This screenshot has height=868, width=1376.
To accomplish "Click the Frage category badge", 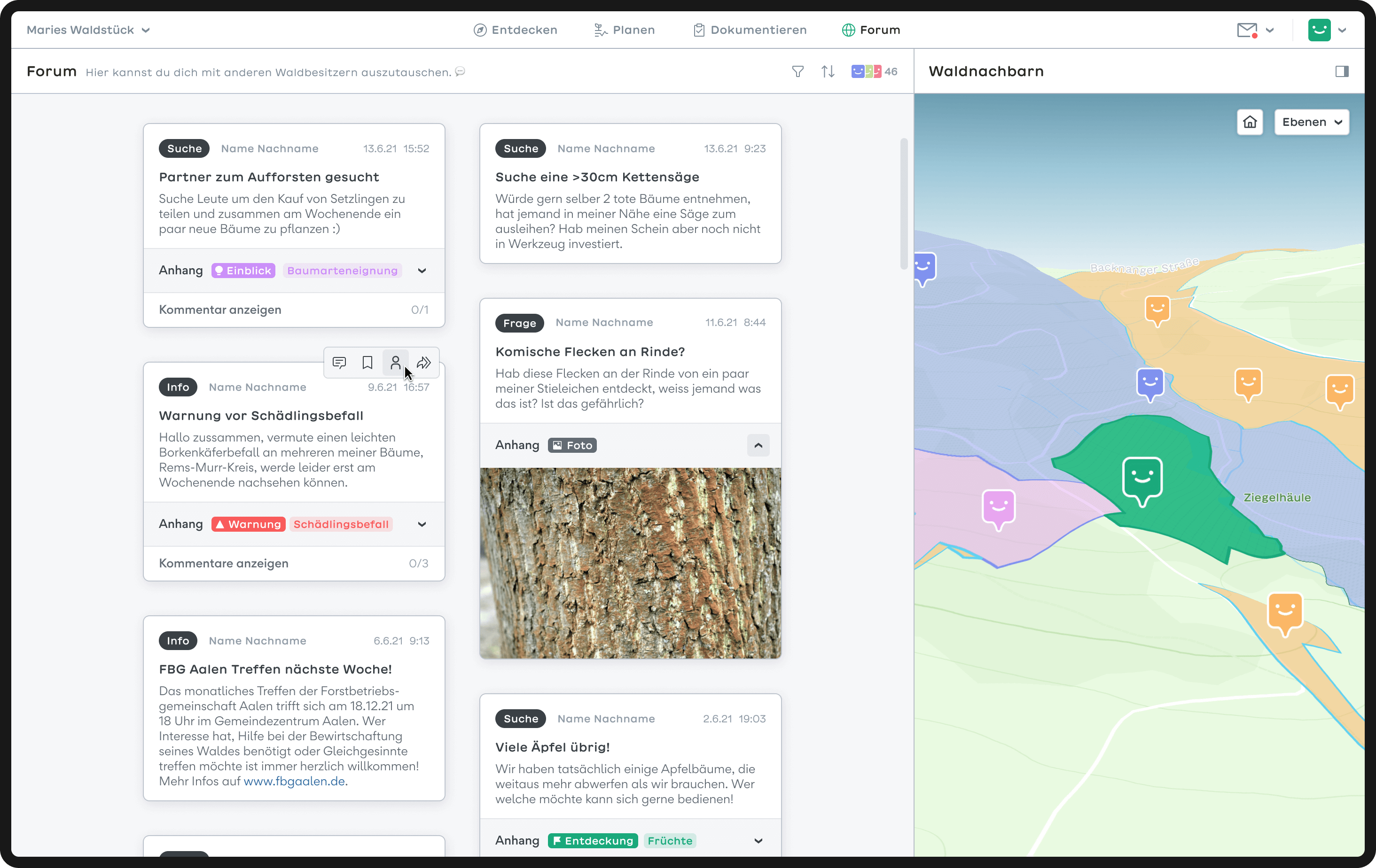I will [x=519, y=323].
